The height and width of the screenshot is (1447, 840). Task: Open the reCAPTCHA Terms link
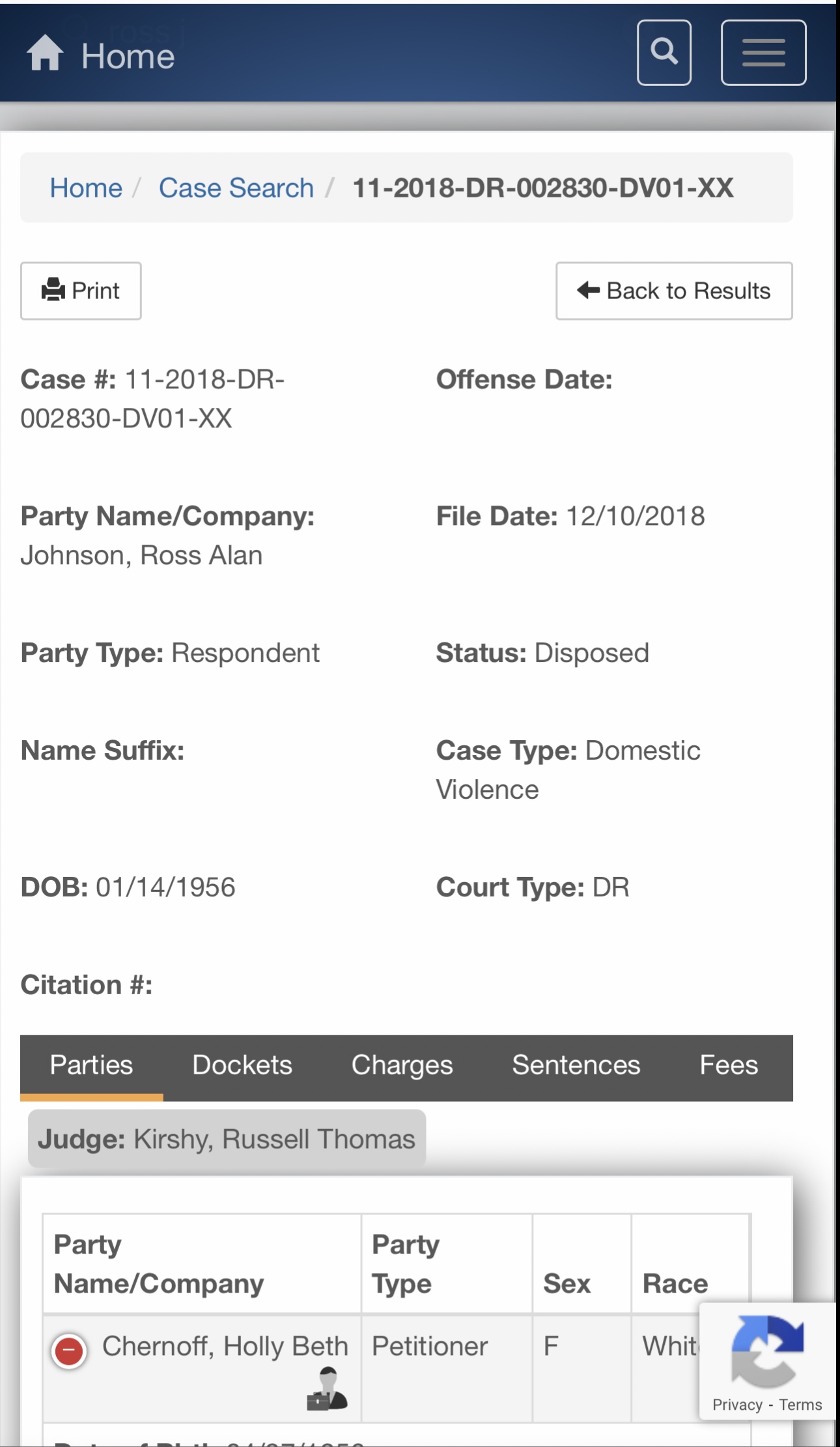(800, 1405)
